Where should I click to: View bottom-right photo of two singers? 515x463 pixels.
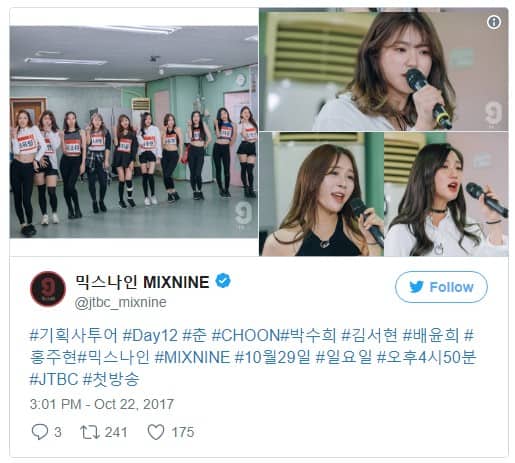[x=384, y=194]
